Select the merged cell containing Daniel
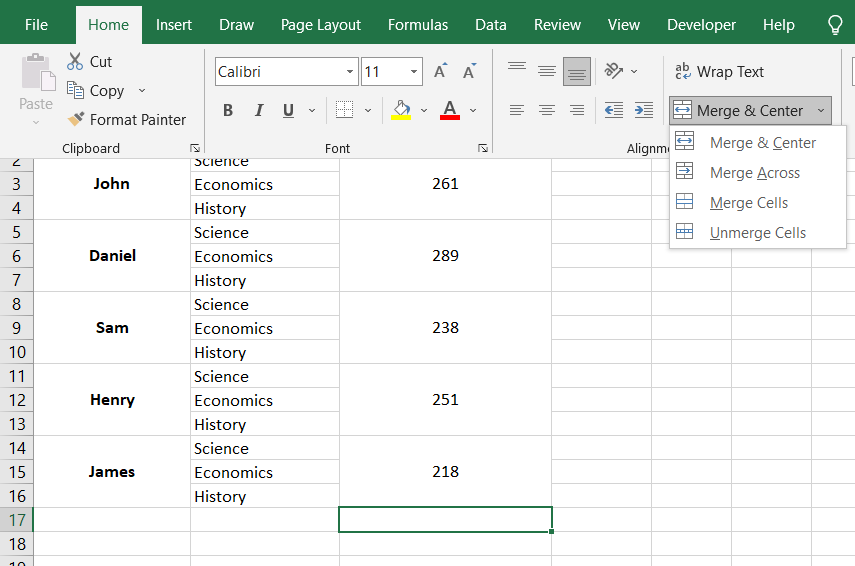 112,256
